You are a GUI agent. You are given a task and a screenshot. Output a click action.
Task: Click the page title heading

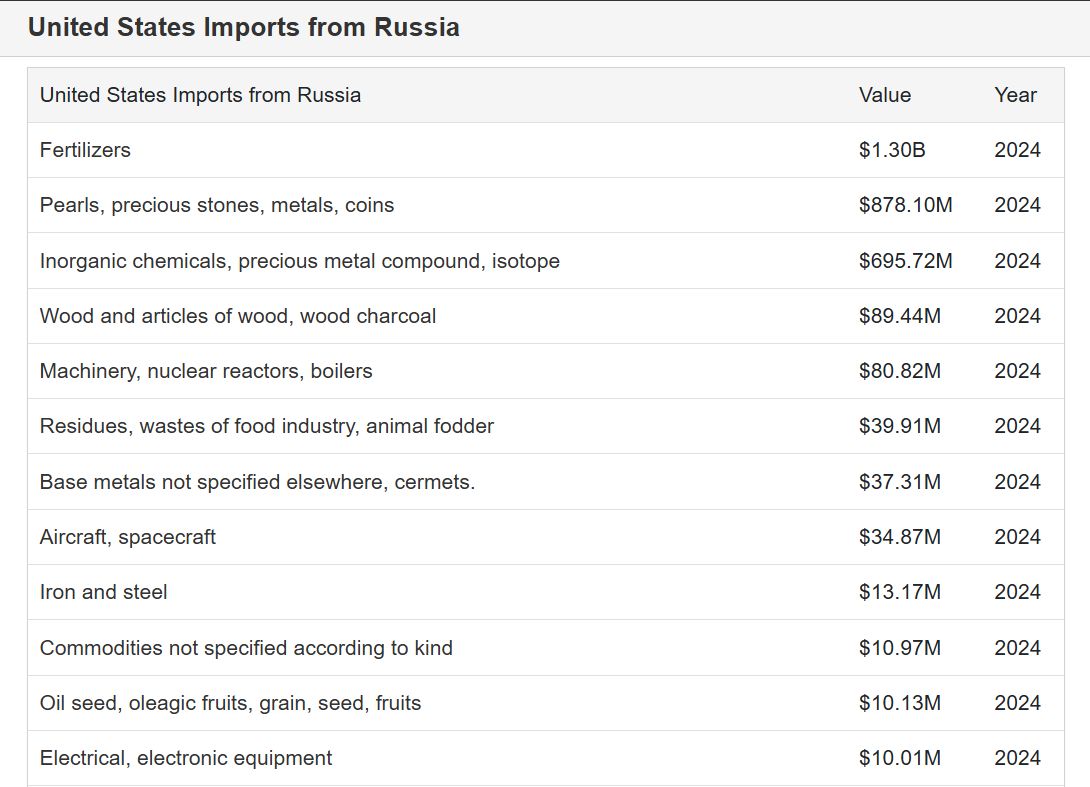pos(244,27)
